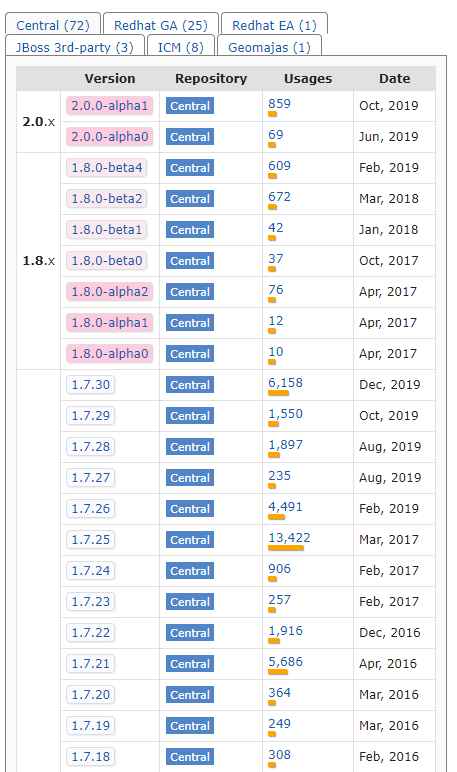Image resolution: width=457 pixels, height=772 pixels.
Task: Open the JBoss 3rd-party (3) tab
Action: coord(75,47)
